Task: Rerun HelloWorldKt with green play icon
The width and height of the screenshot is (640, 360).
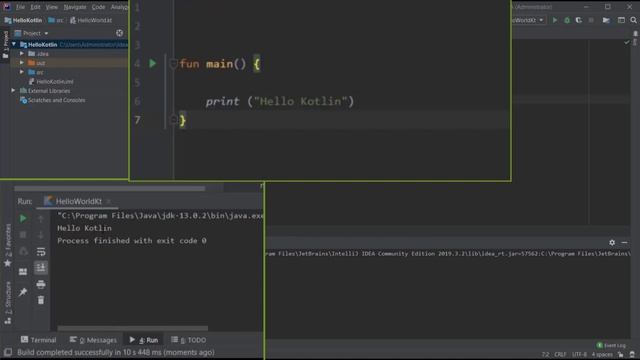Action: [x=23, y=218]
